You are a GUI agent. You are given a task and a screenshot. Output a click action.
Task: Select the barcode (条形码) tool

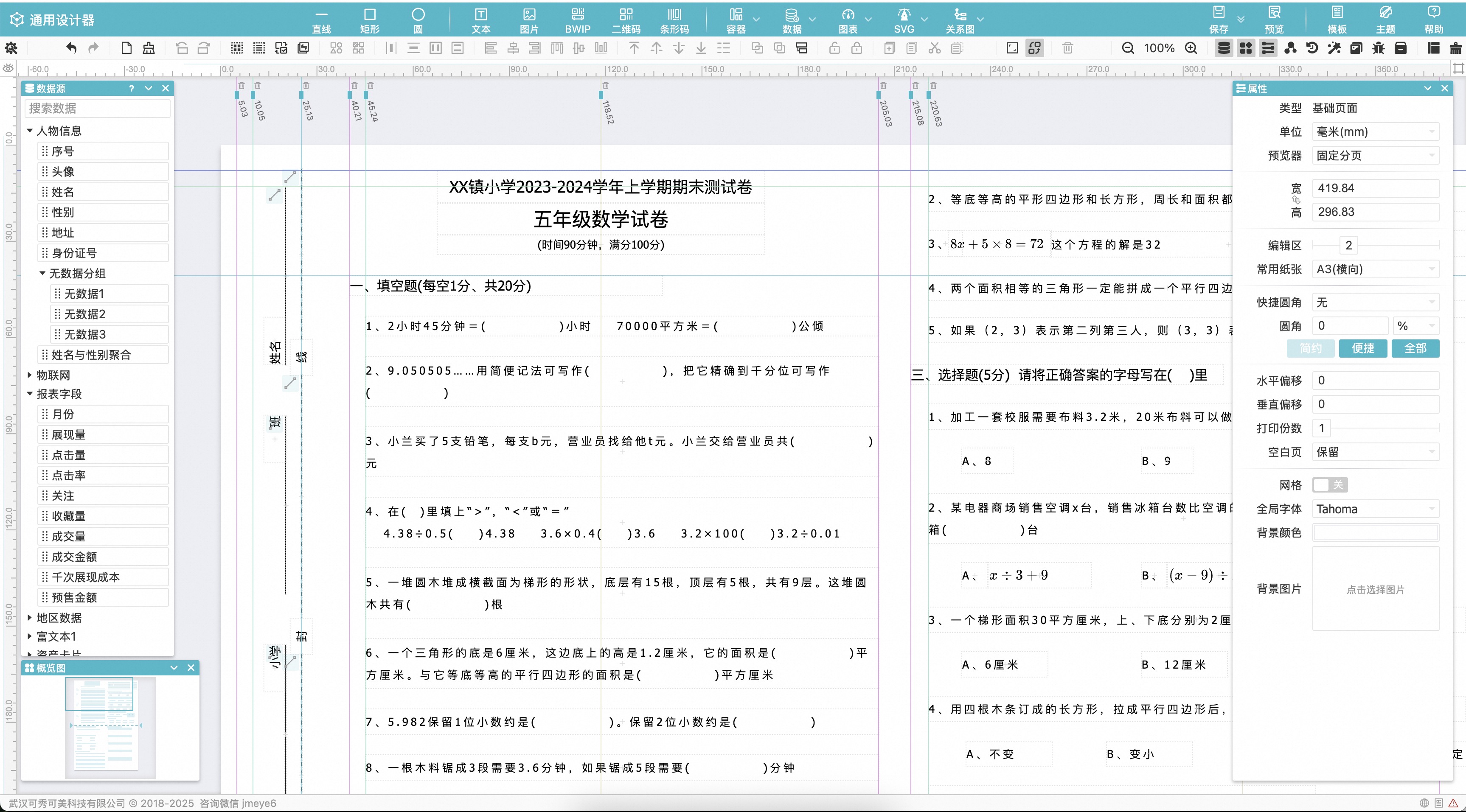coord(674,20)
